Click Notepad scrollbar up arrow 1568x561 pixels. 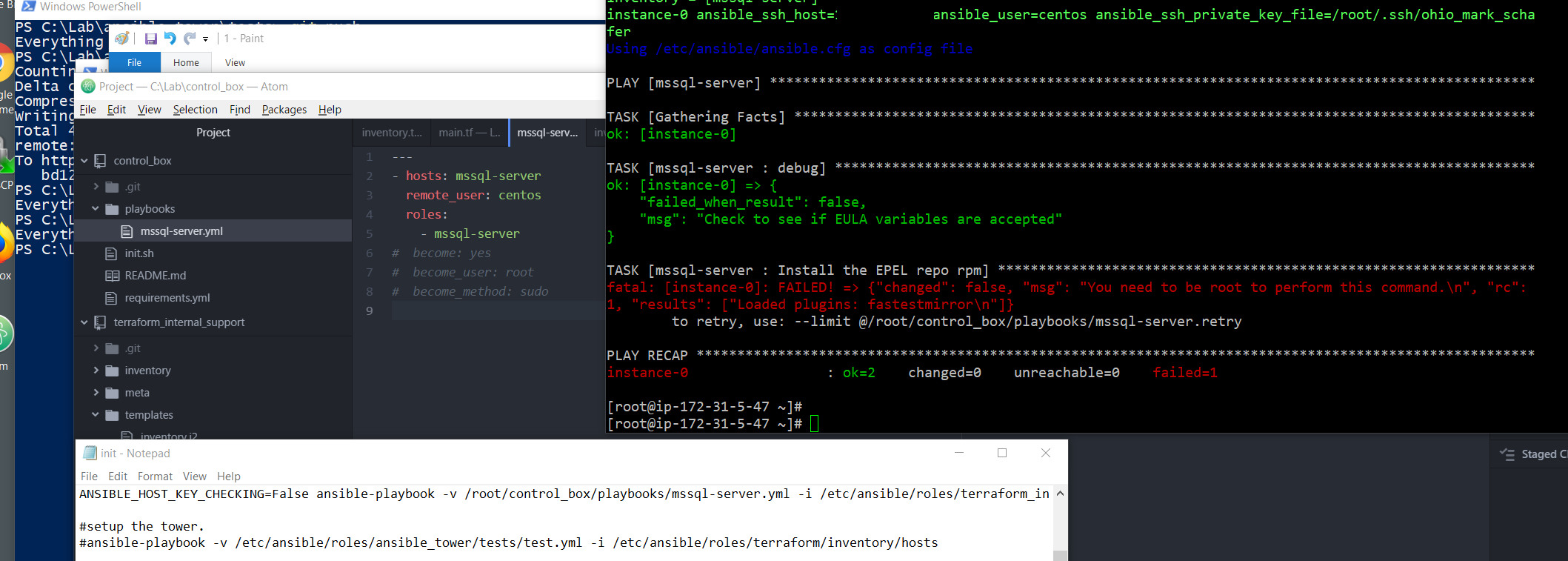(x=1061, y=494)
